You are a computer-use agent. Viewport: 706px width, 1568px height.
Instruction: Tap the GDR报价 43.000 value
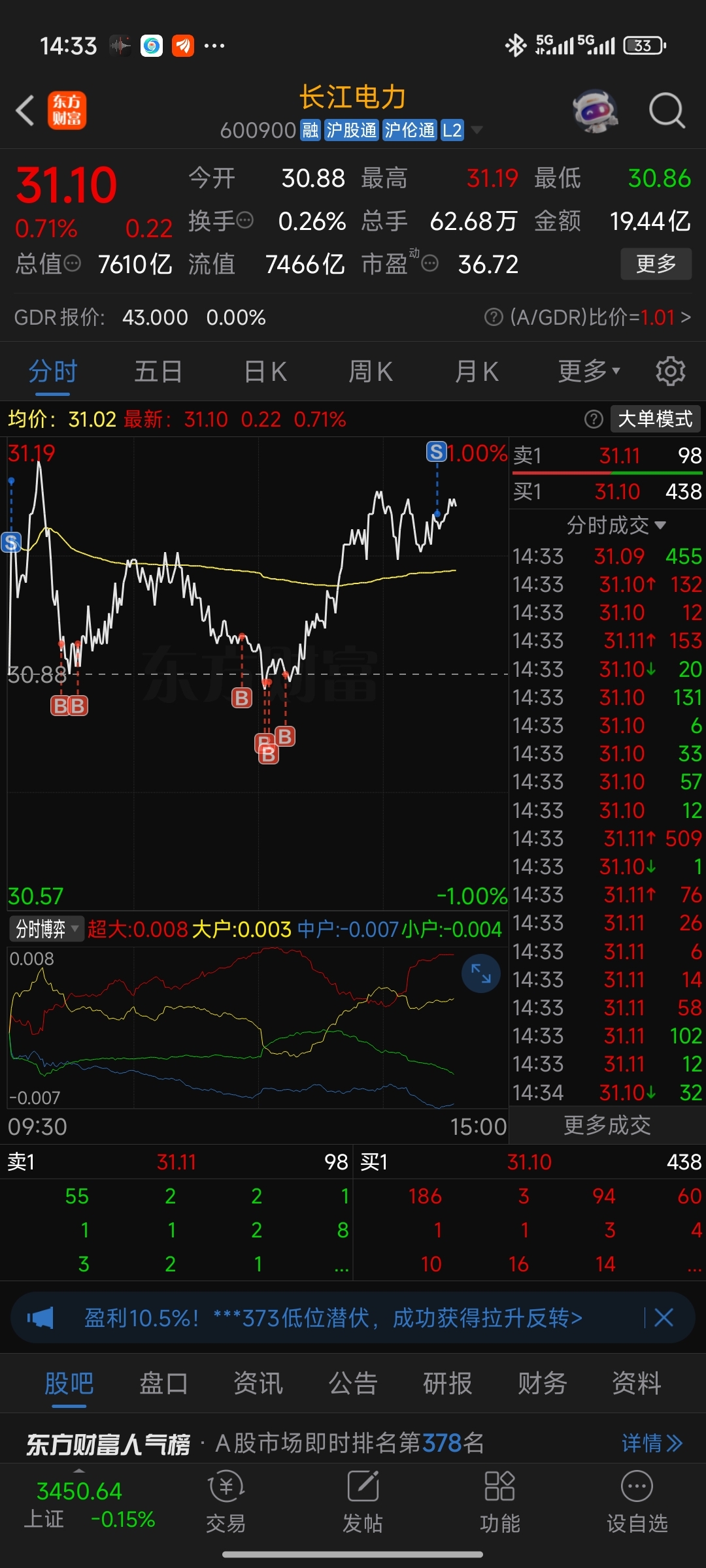(155, 317)
